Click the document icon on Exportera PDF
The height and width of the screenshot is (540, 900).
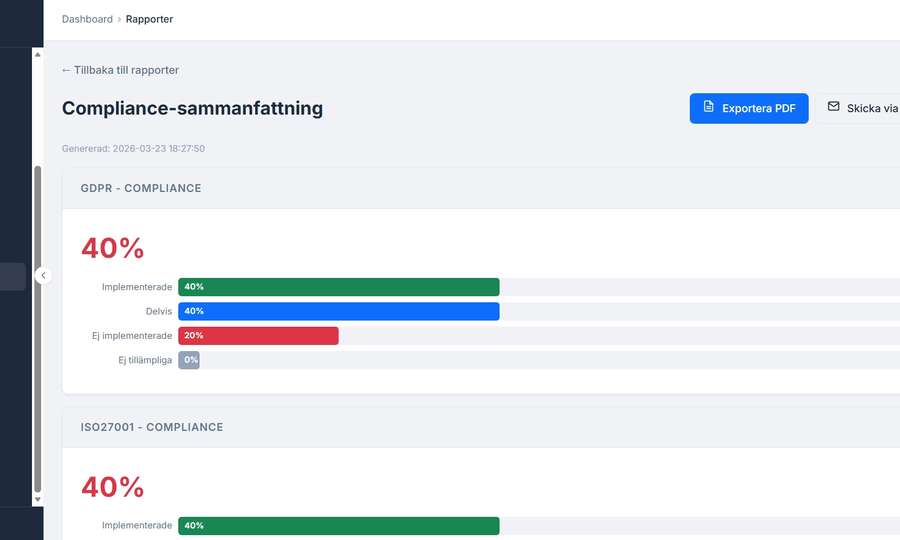click(x=709, y=108)
